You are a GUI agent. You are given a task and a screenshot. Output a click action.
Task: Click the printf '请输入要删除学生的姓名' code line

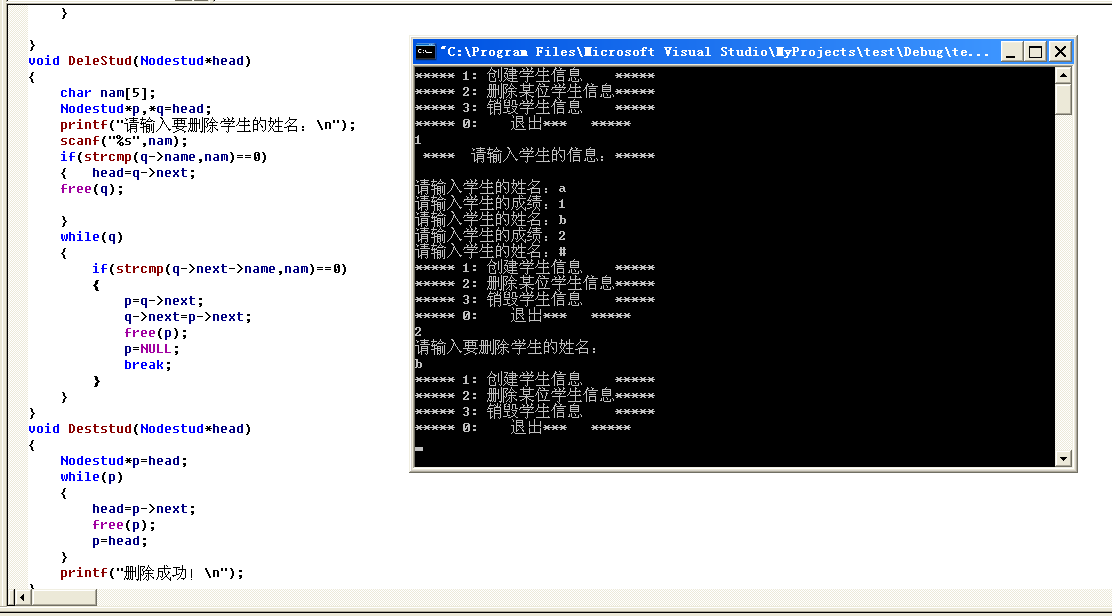coord(208,125)
